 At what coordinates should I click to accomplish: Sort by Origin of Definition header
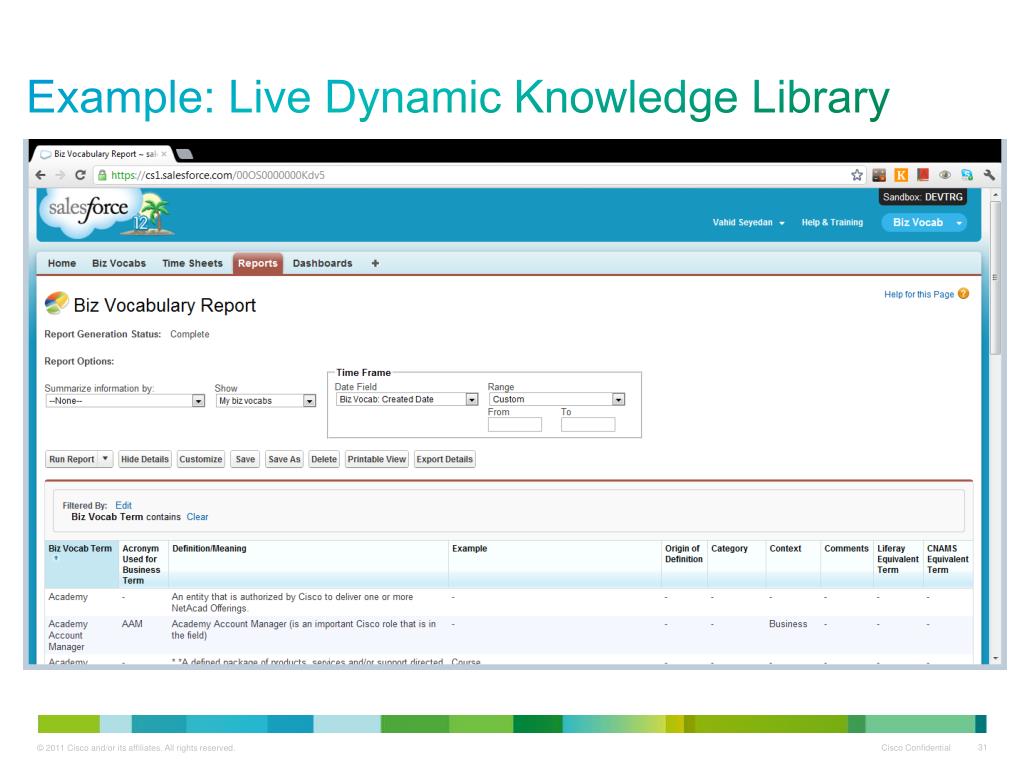pos(684,554)
